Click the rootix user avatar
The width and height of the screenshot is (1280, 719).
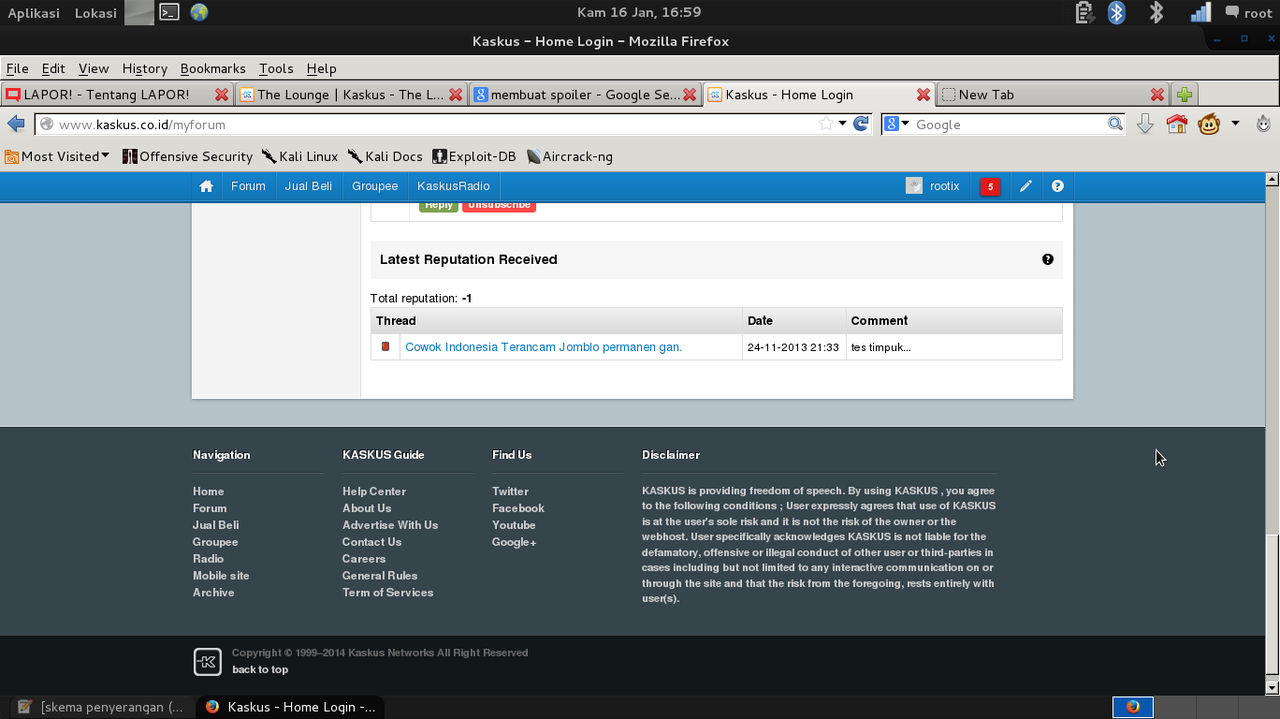pos(913,186)
